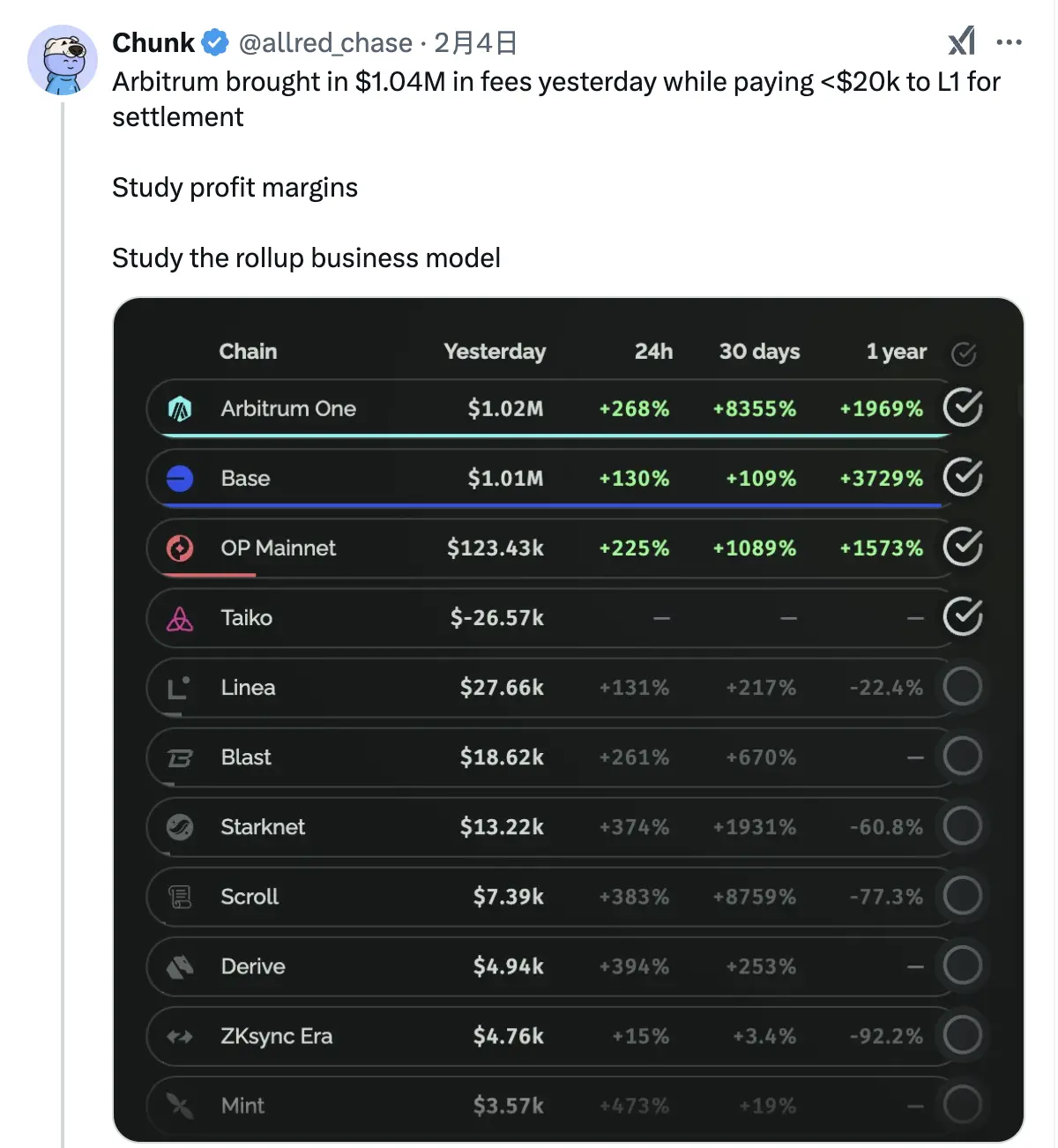Enable the Starknet row selection circle
The height and width of the screenshot is (1148, 1058).
click(962, 827)
